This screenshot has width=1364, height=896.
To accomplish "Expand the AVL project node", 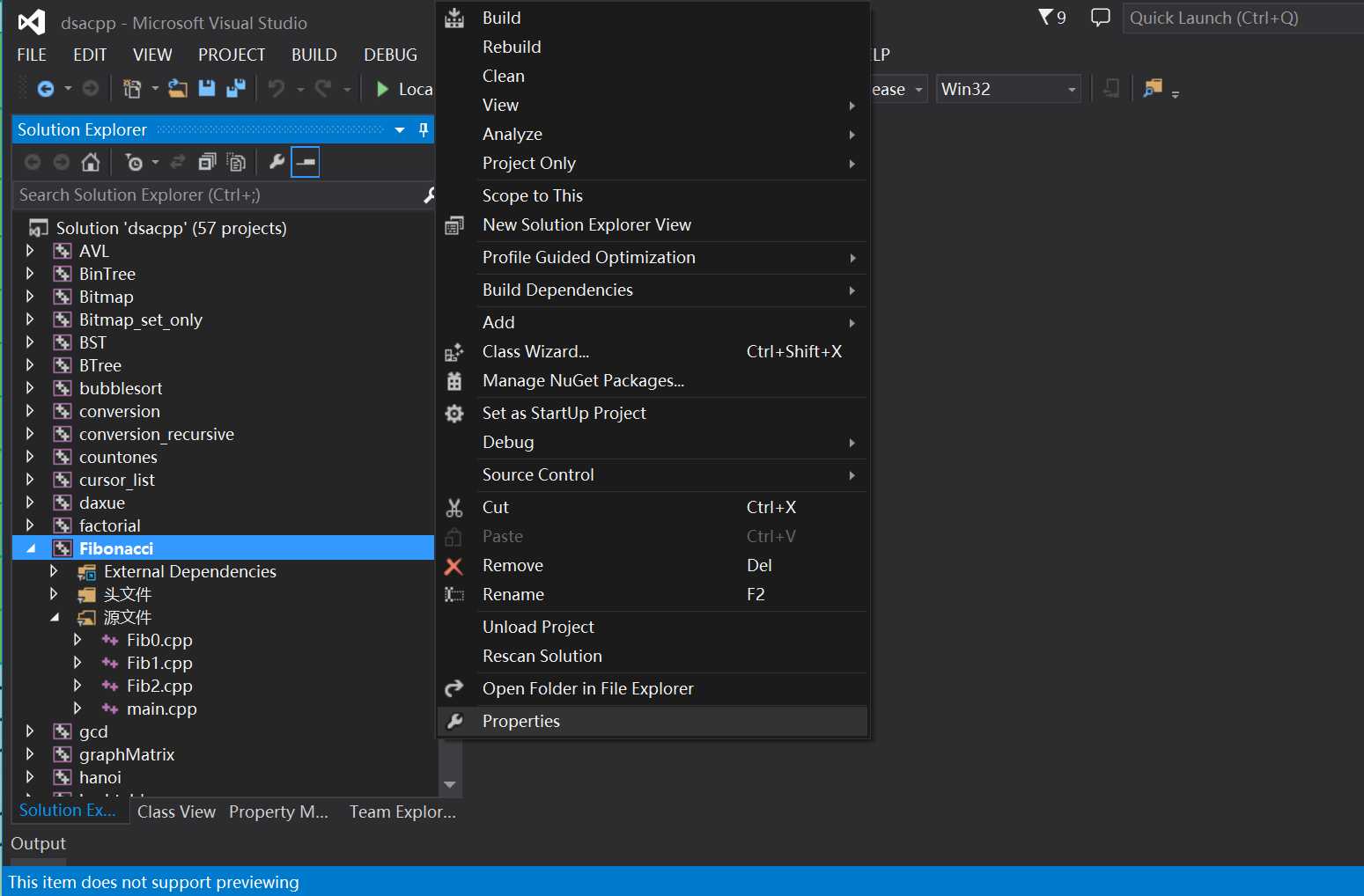I will (x=30, y=251).
